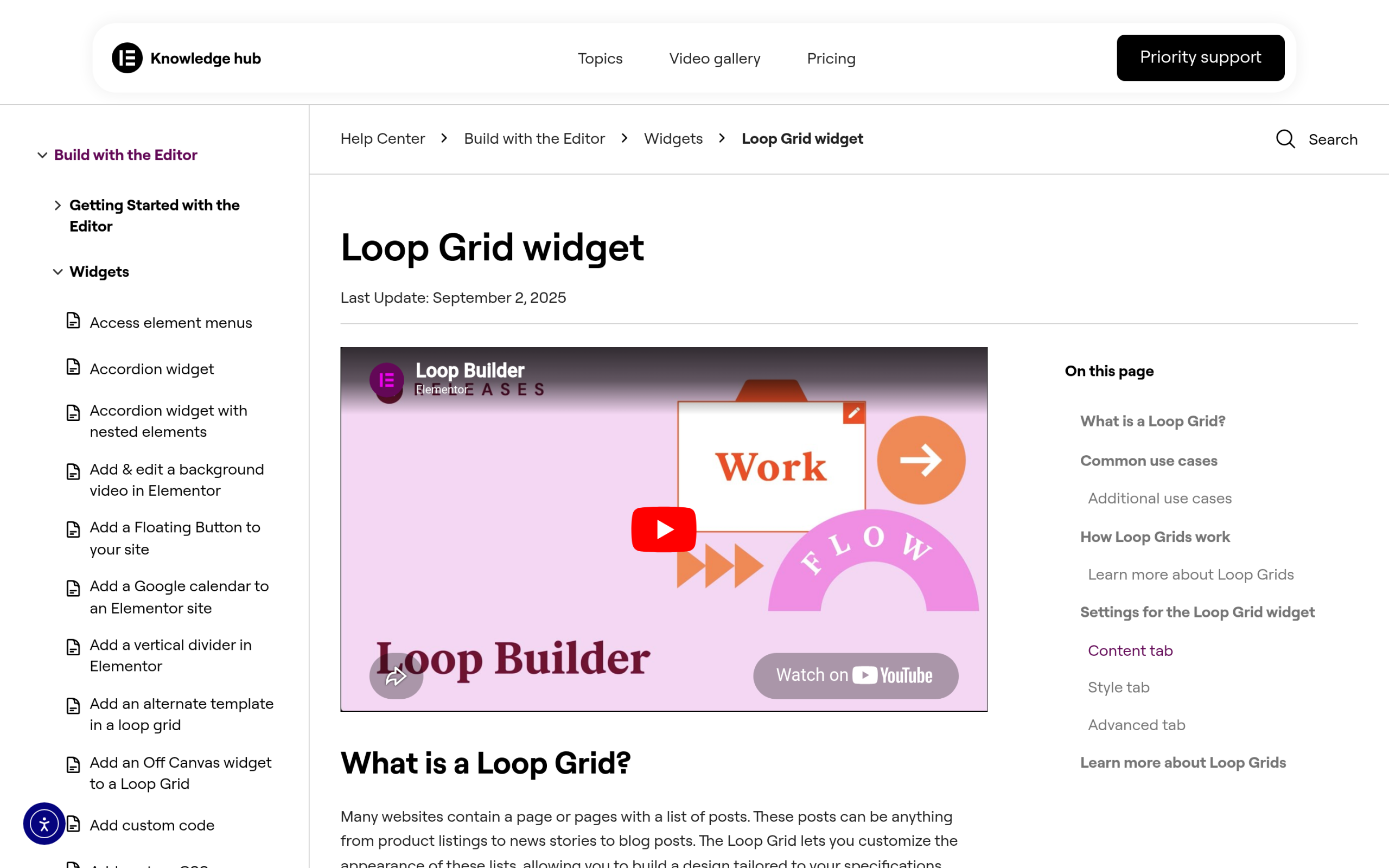
Task: Open Add a Floating Button to your site
Action: pyautogui.click(x=175, y=539)
